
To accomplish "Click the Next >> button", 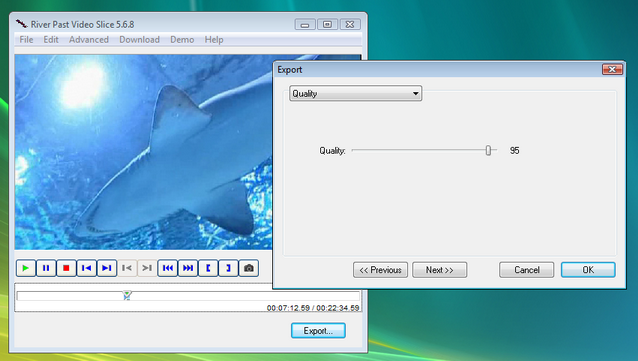I will coord(439,270).
